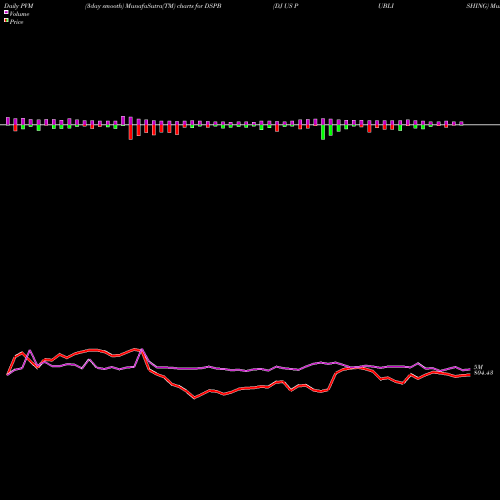Click the 'Price' legend label

(16, 22)
